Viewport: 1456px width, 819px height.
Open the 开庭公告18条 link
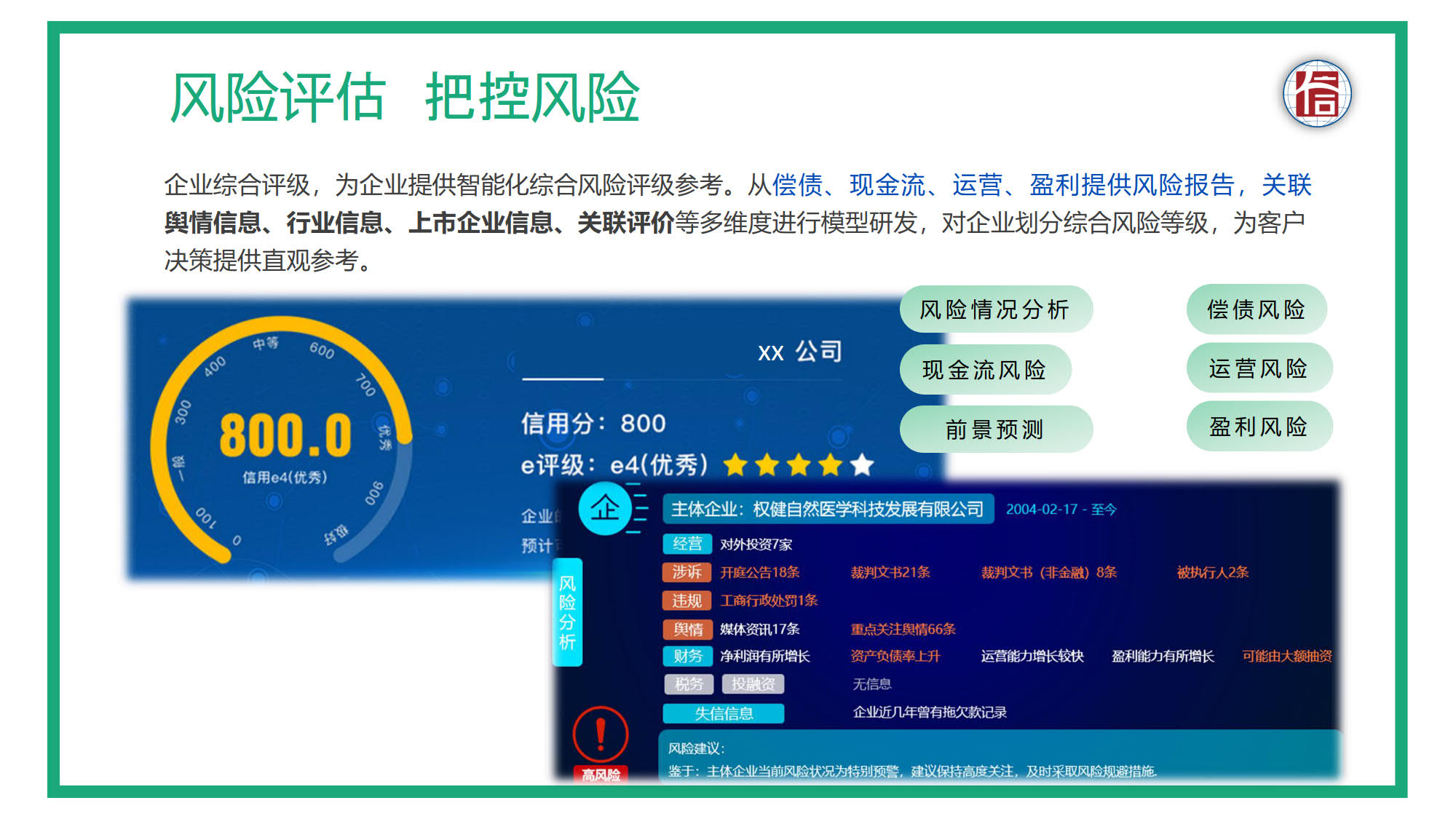(x=760, y=572)
